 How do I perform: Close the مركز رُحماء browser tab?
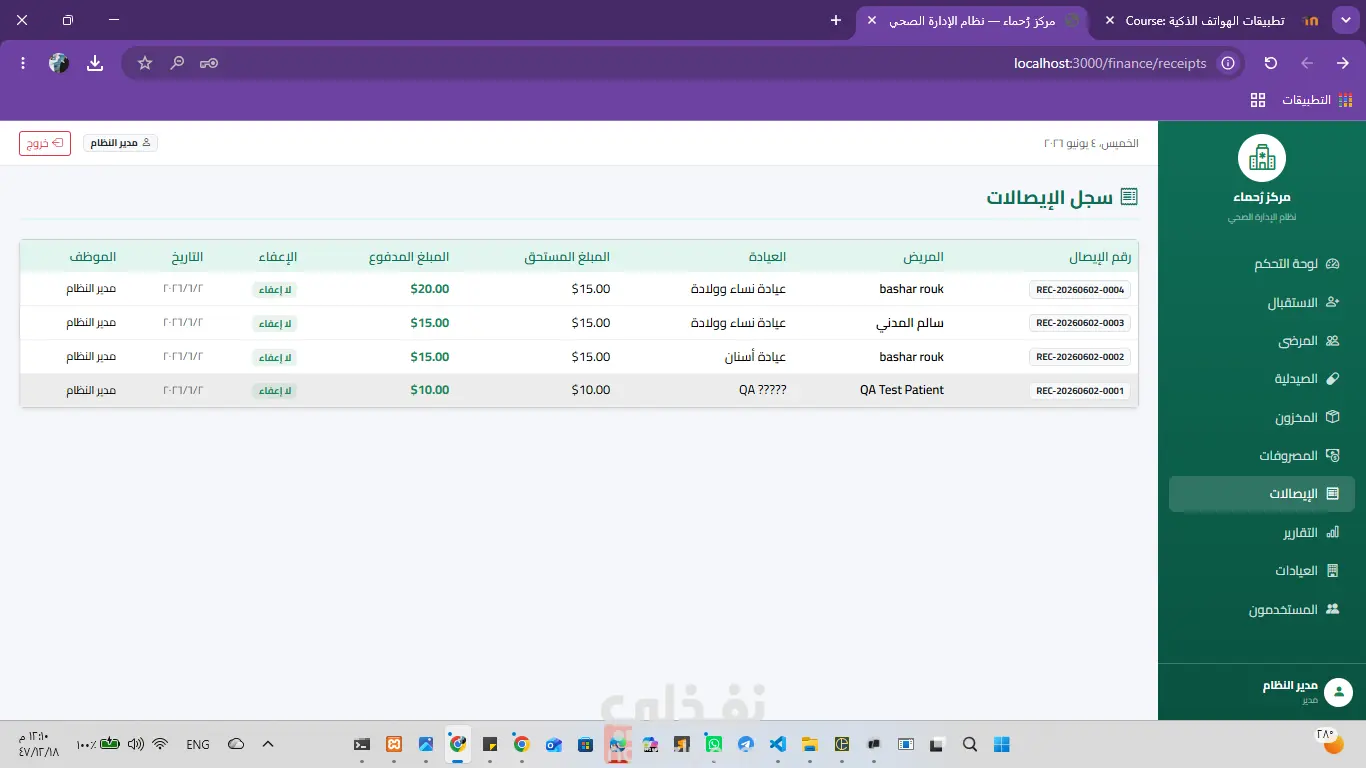[872, 20]
